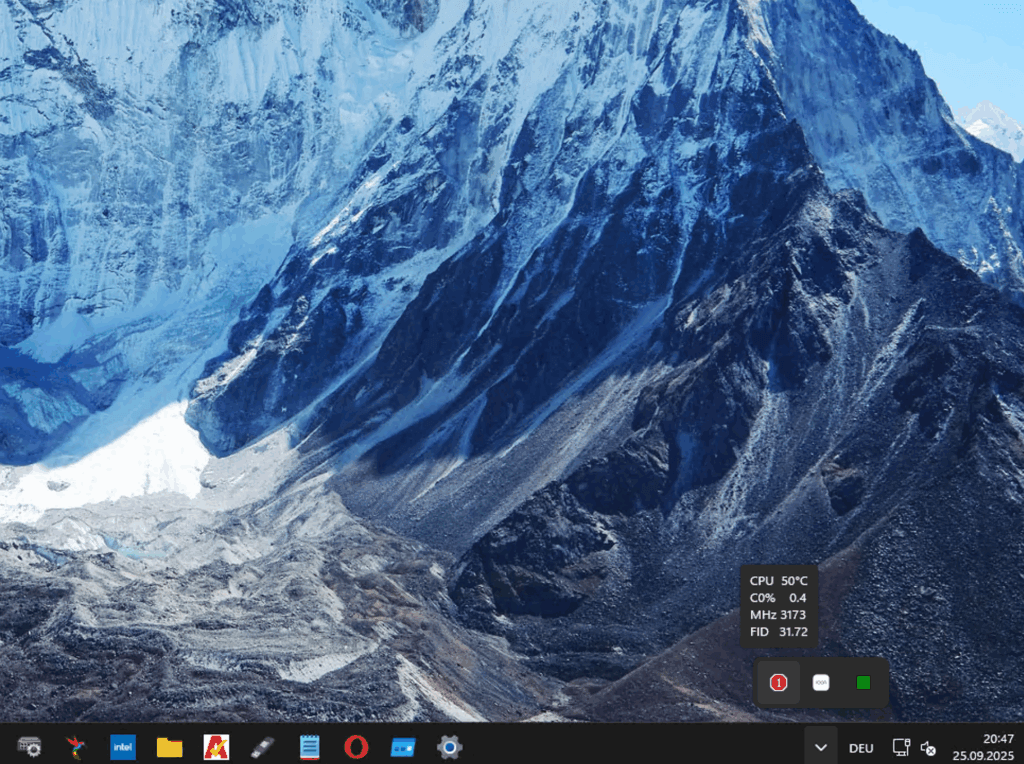Open the USB stick app on the taskbar

[263, 747]
